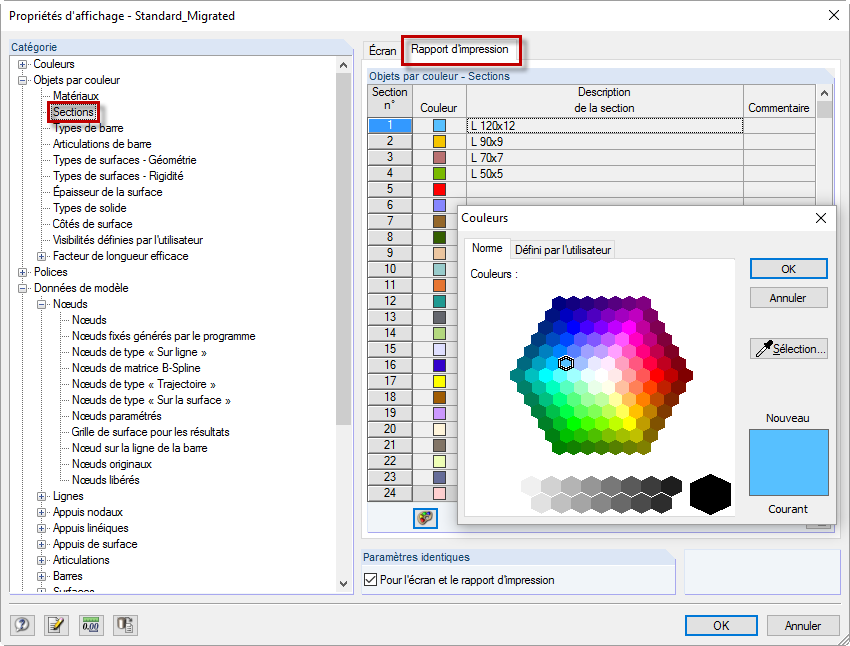Viewport: 850px width, 646px height.
Task: Click the dark blue swatch of section 16
Action: (x=439, y=365)
